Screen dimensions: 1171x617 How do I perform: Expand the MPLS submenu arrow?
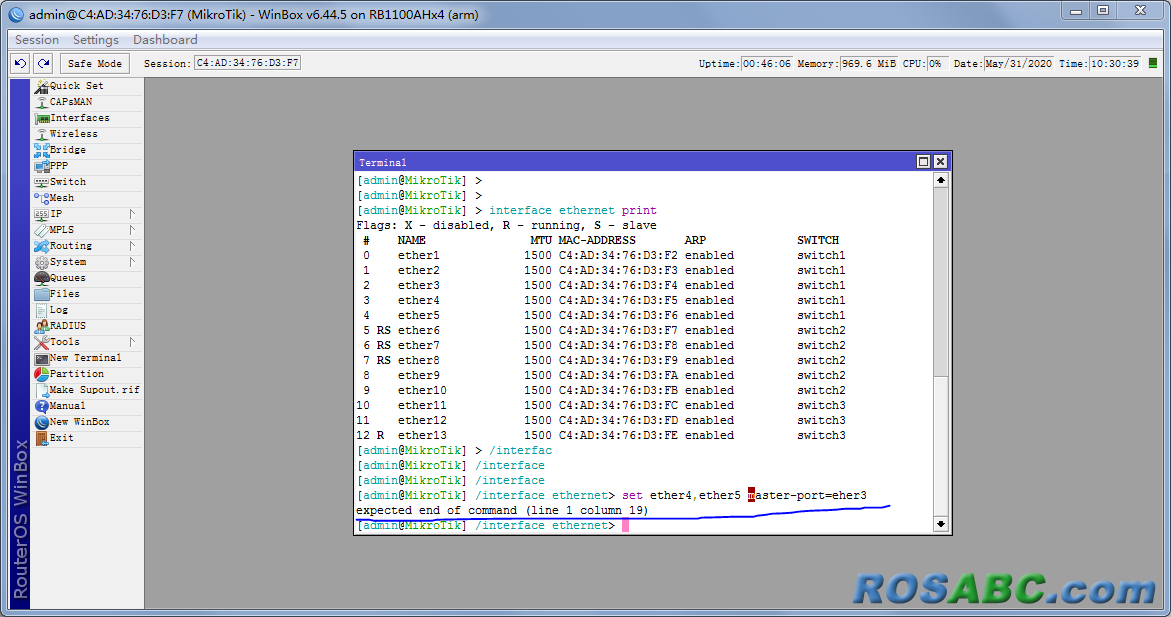click(x=132, y=230)
